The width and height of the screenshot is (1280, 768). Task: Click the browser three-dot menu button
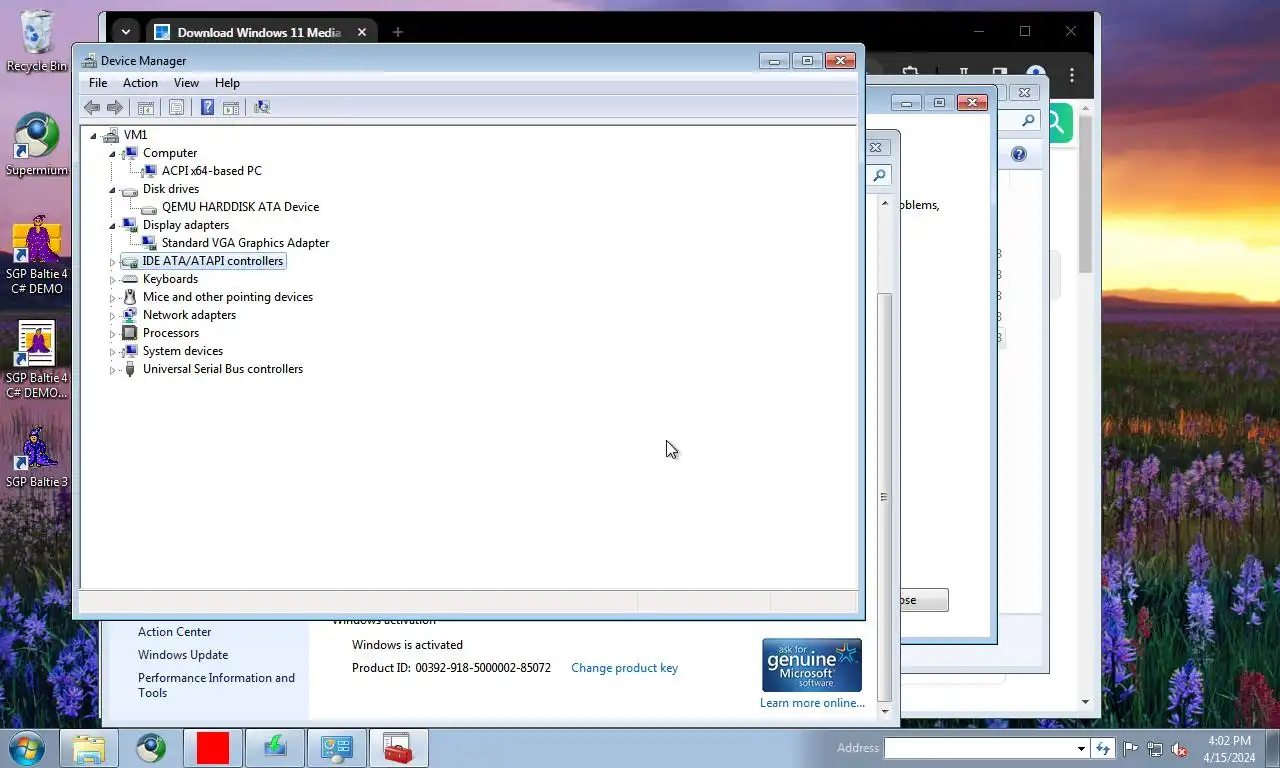click(1072, 75)
